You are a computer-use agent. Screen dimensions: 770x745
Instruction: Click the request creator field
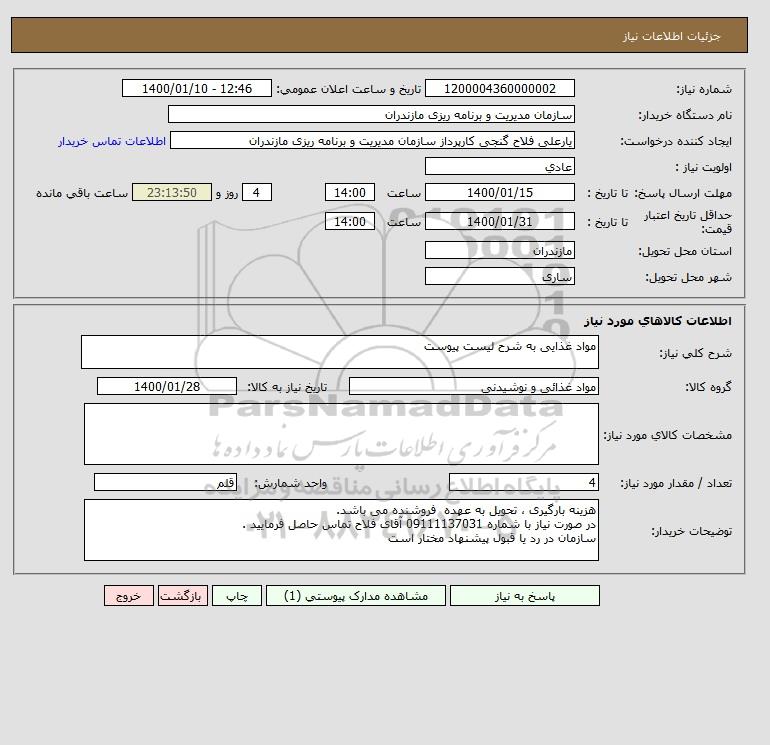click(x=372, y=140)
